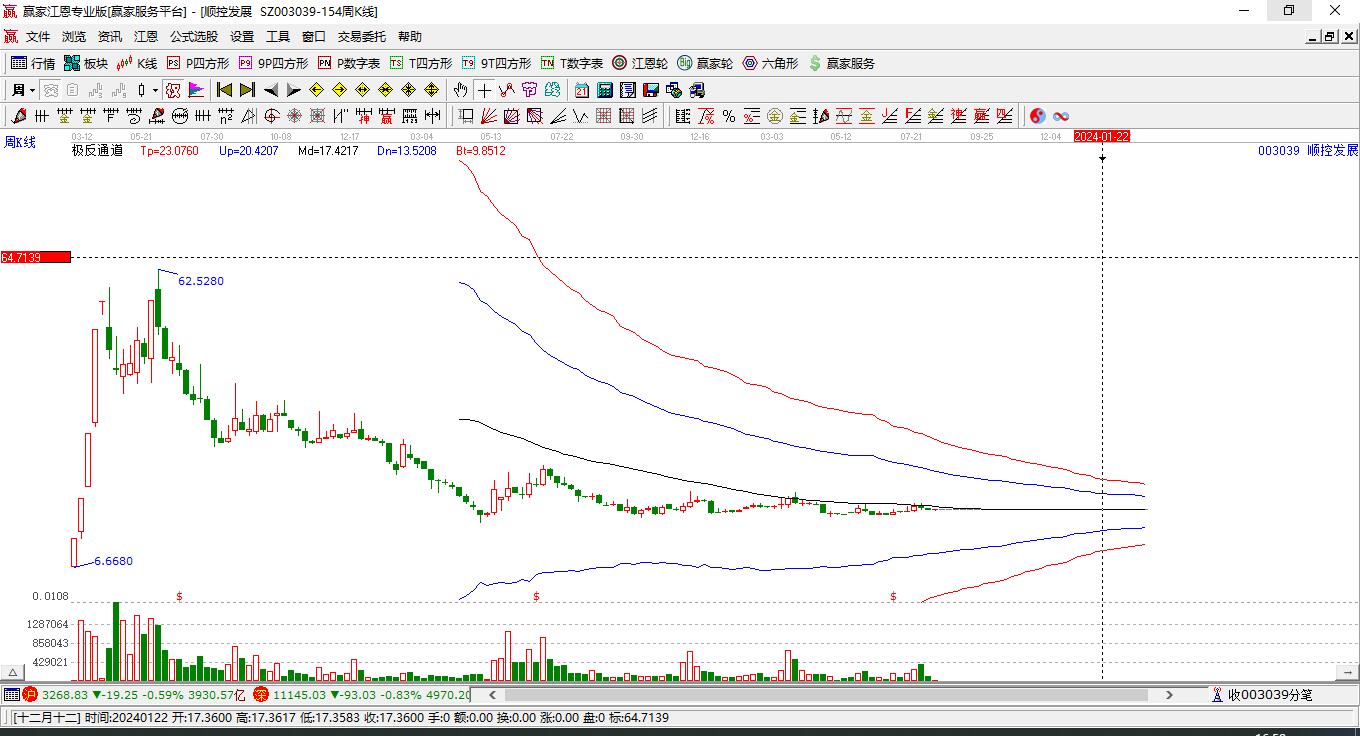Click the 极反通道 indicator name
The image size is (1360, 736).
(x=97, y=151)
